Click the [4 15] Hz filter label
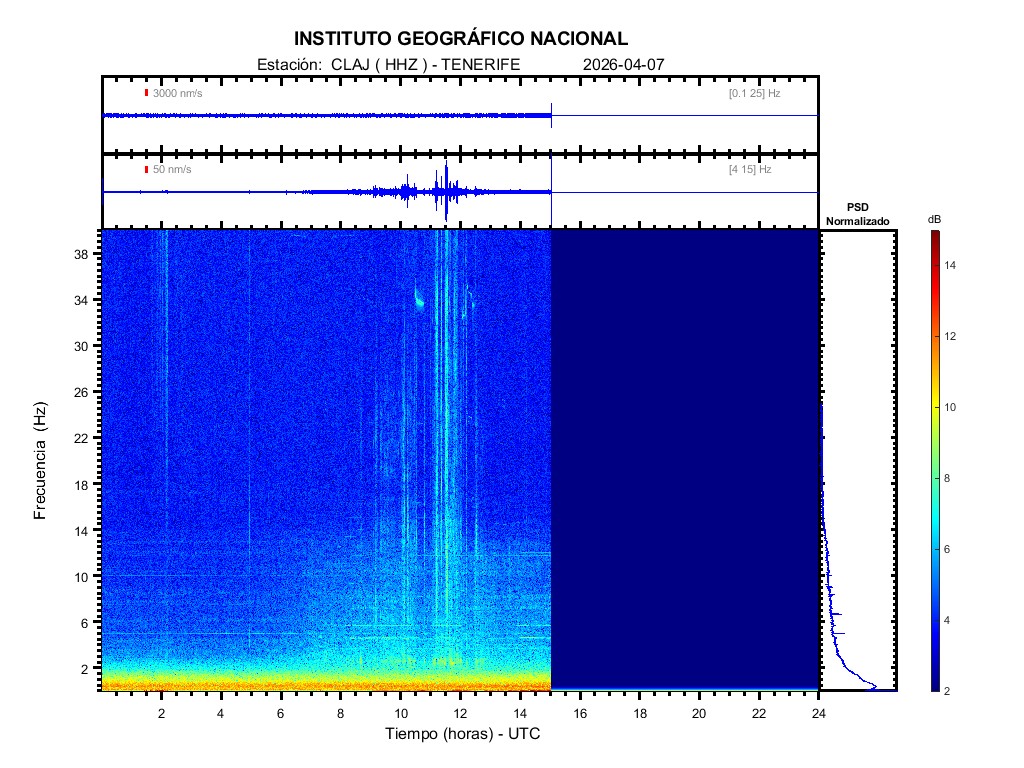Screen dimensions: 1024x768 750,170
